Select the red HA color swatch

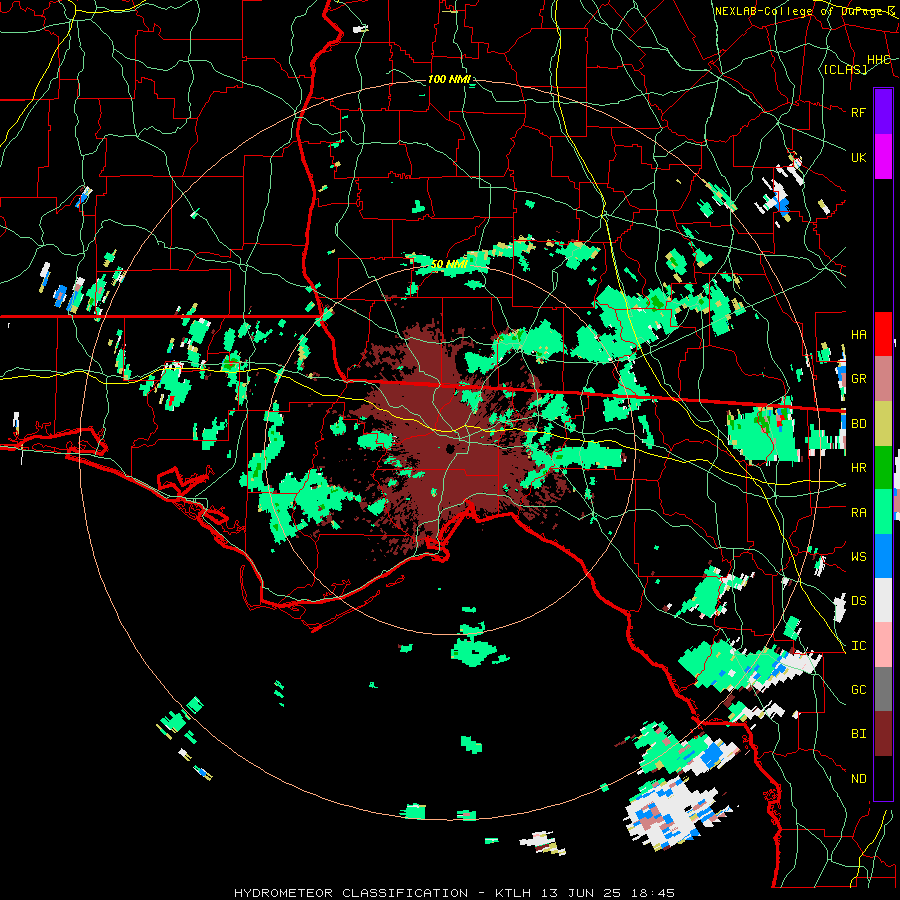[883, 334]
